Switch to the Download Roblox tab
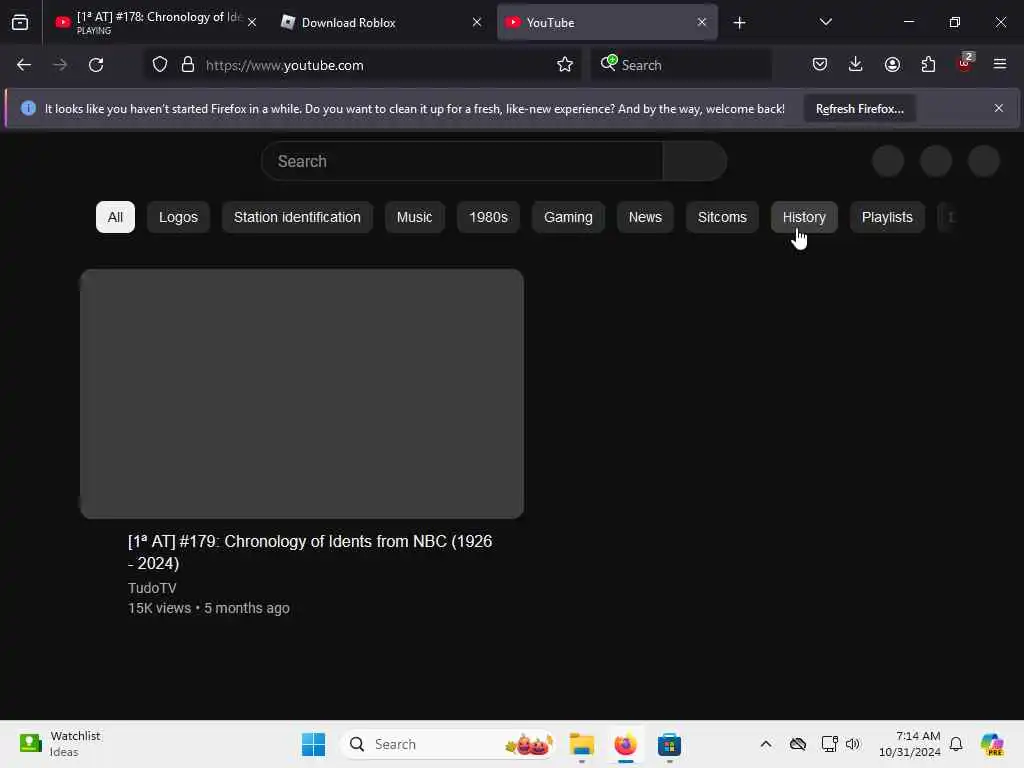Viewport: 1024px width, 768px height. click(x=381, y=22)
